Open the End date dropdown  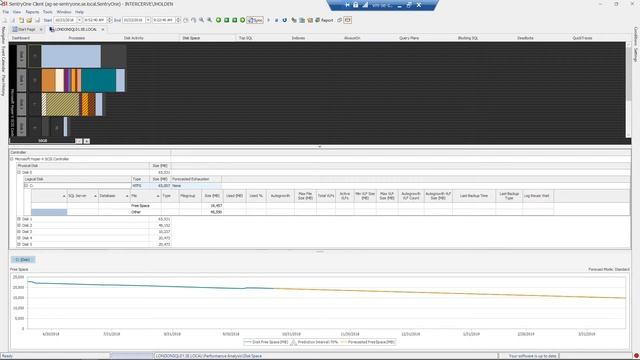click(x=148, y=20)
